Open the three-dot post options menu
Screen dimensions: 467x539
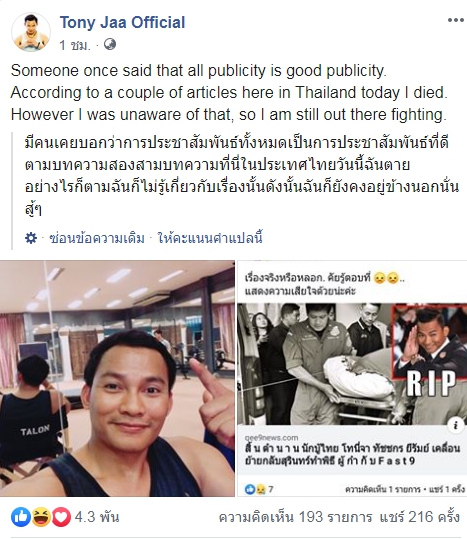coord(456,20)
